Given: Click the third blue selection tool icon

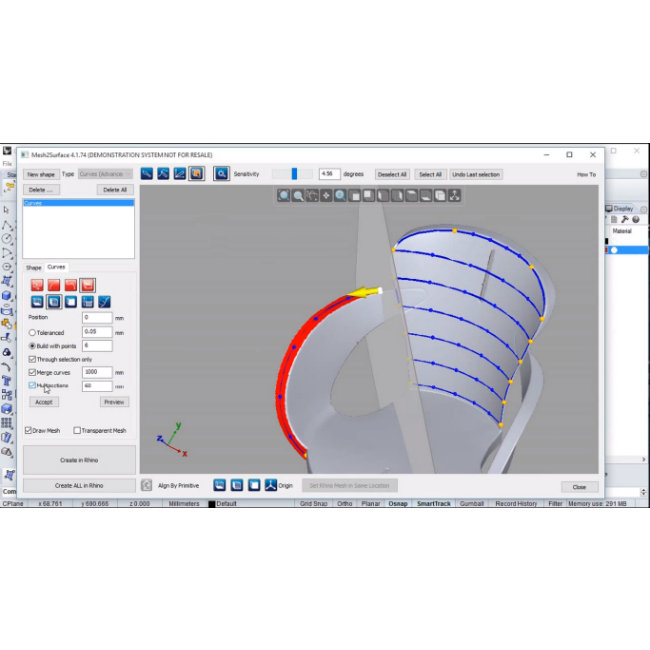Looking at the screenshot, I should click(x=179, y=174).
